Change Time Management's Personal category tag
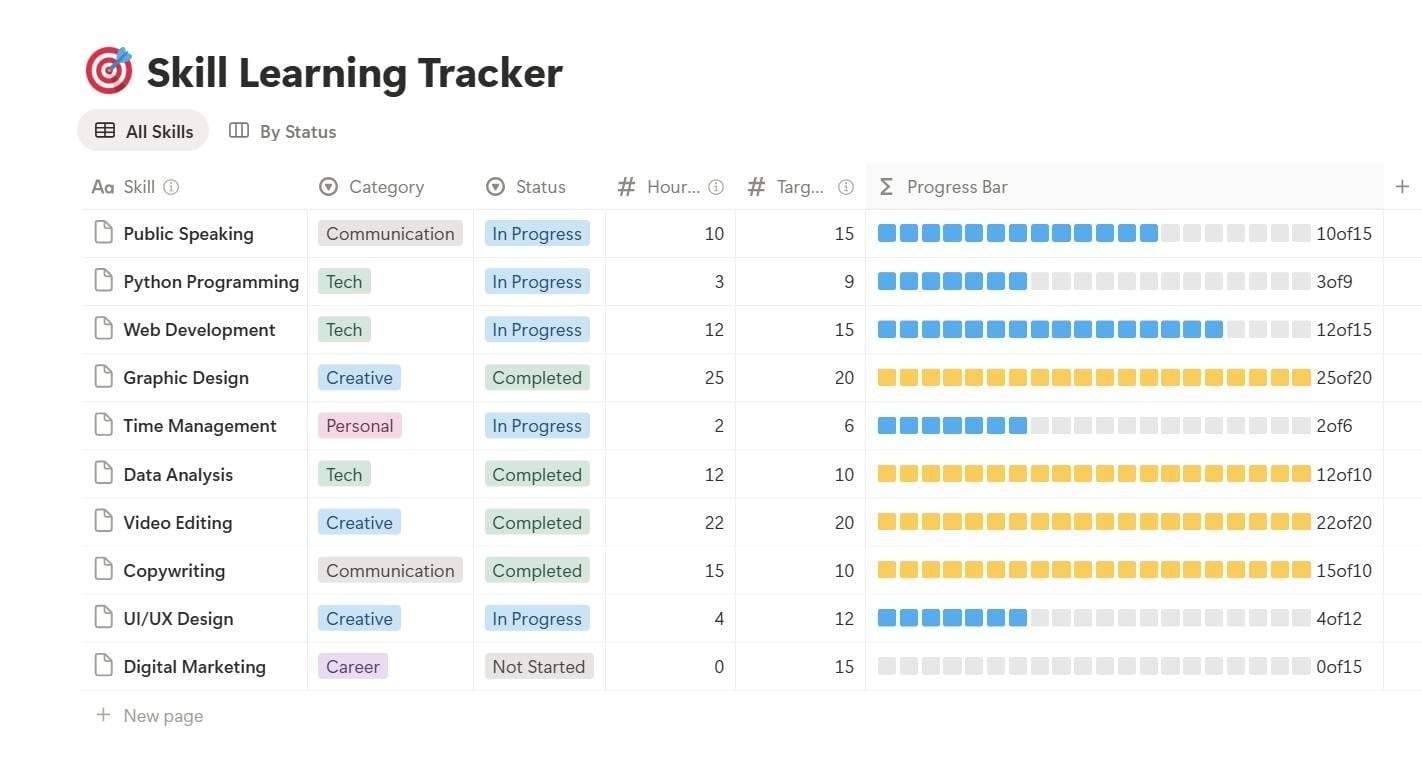 click(360, 426)
